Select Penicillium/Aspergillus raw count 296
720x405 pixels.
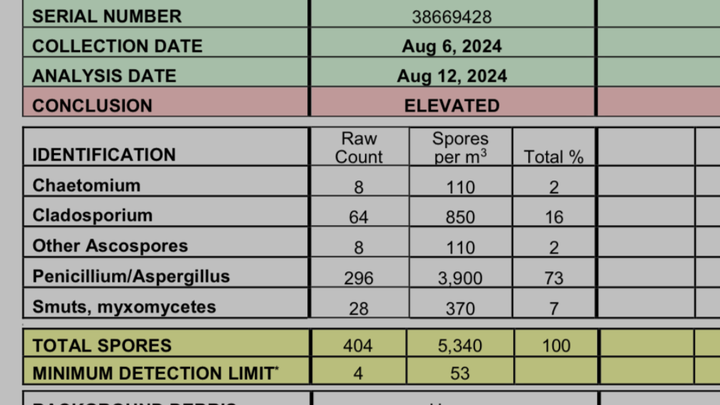coord(359,278)
